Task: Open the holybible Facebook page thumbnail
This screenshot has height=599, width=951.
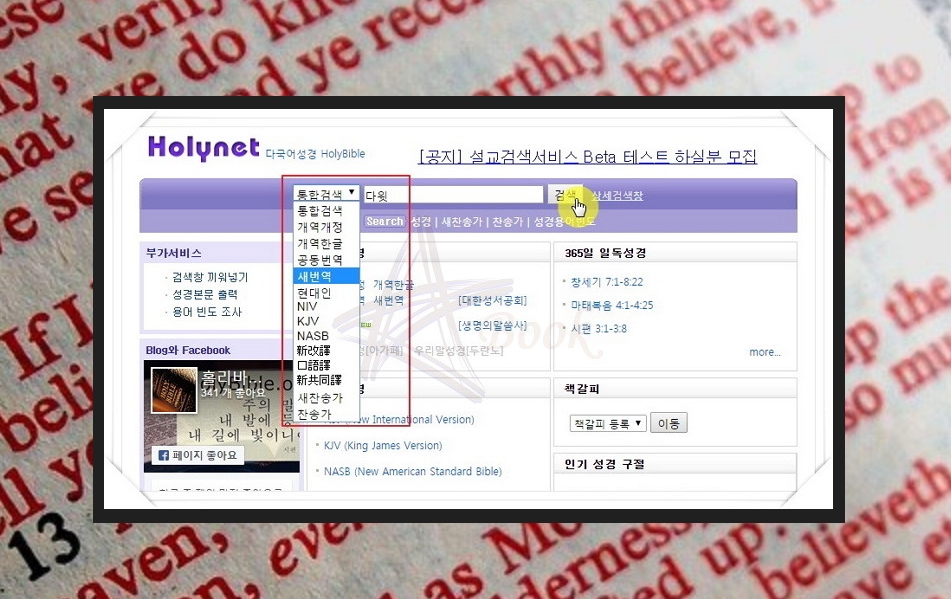Action: click(174, 390)
